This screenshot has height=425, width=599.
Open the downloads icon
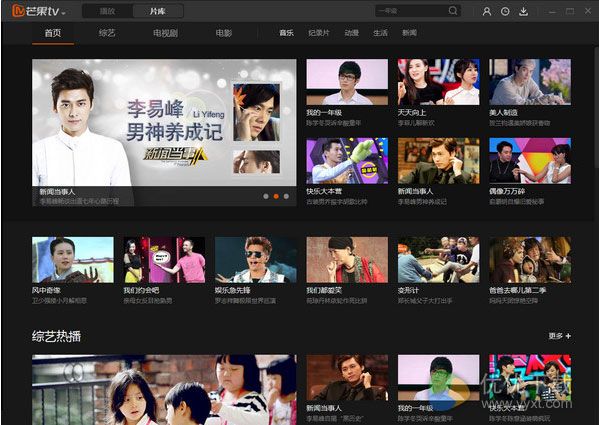coord(523,11)
